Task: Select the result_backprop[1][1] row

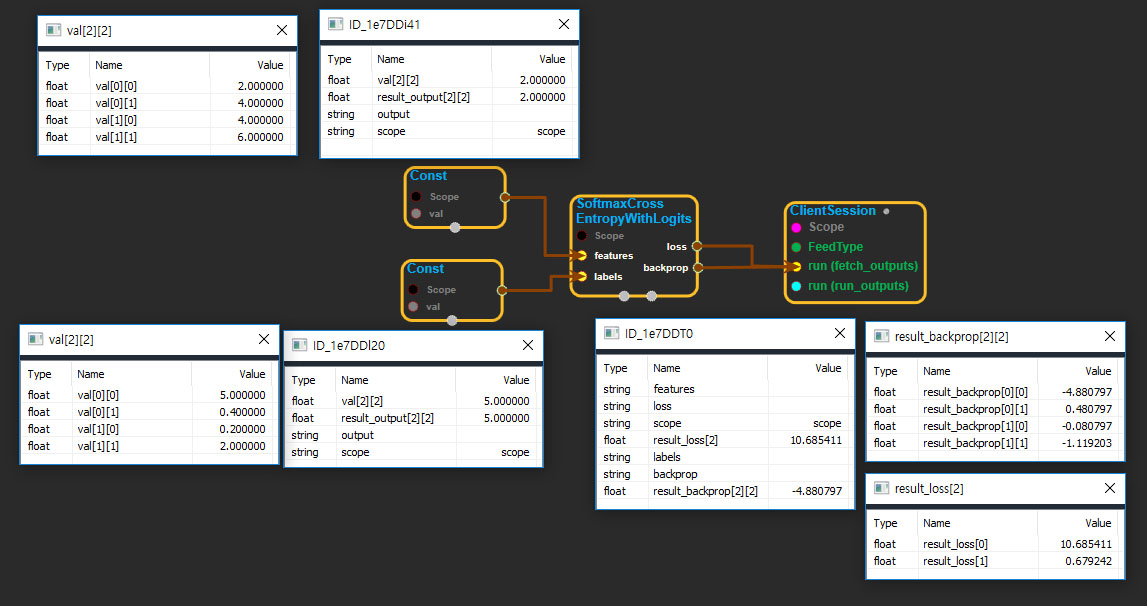Action: pos(994,443)
